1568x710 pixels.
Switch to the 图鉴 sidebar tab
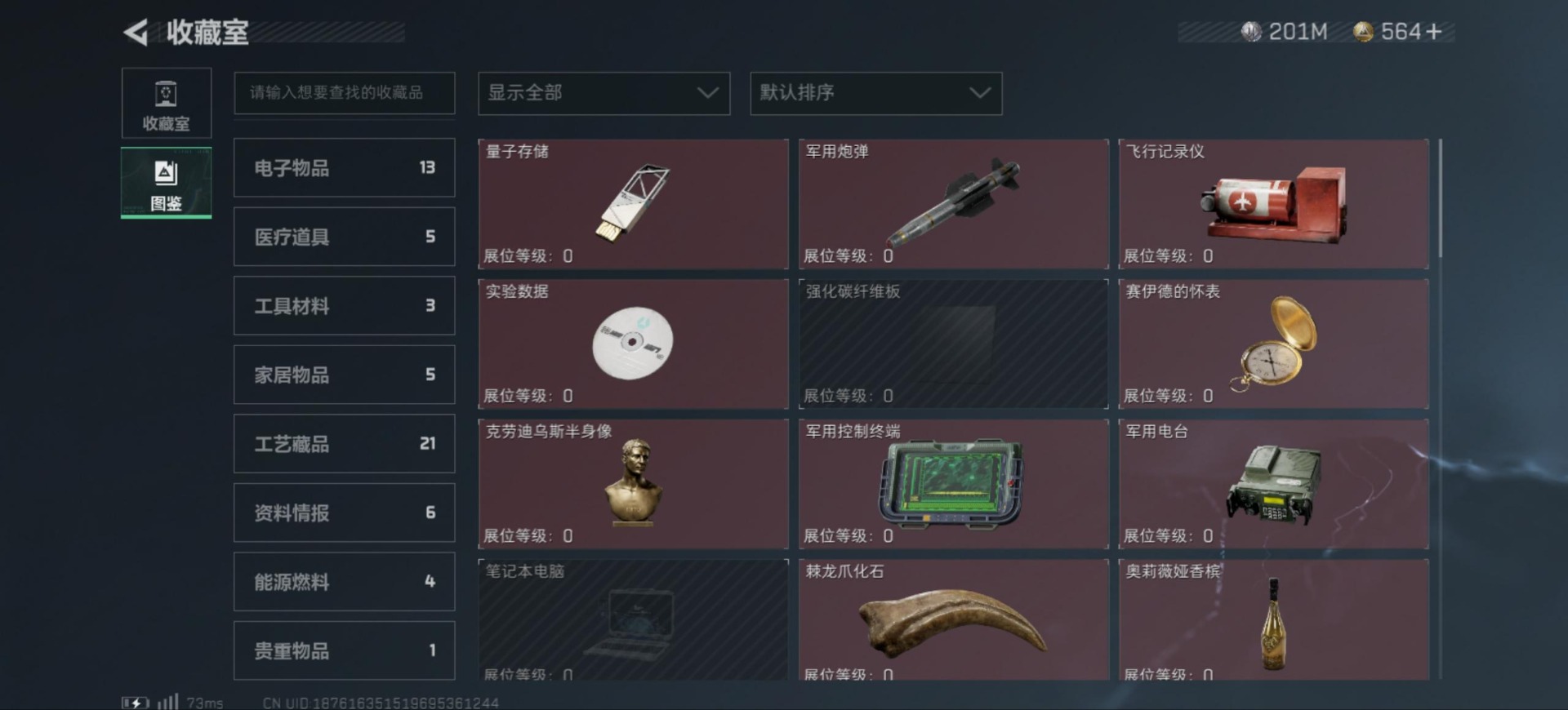[167, 183]
